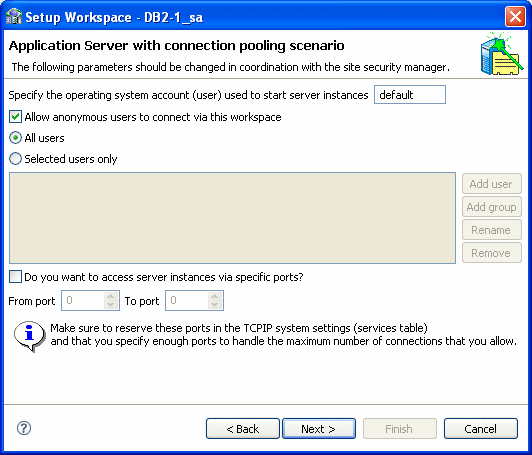Click the Add user button
532x455 pixels.
(x=491, y=184)
